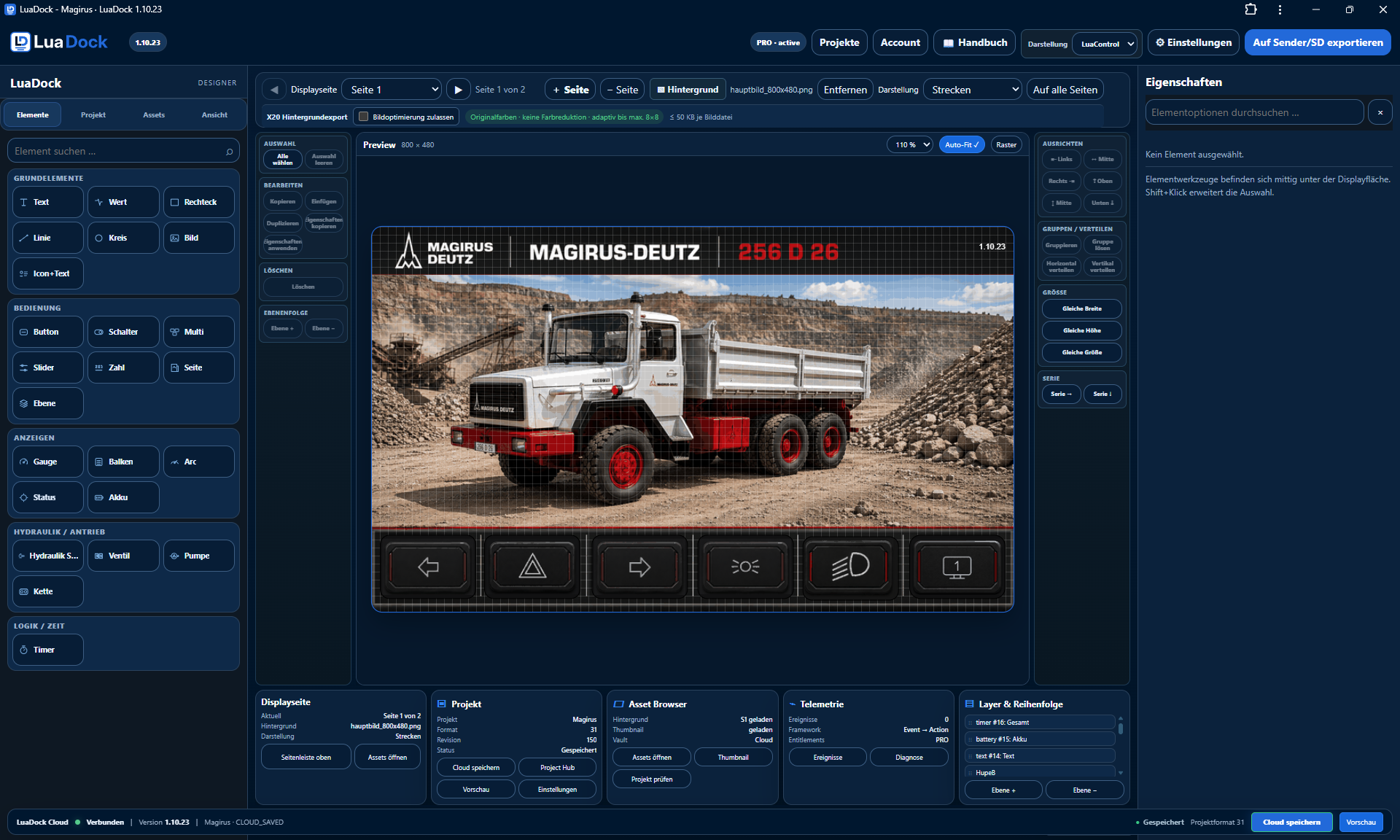Add a Kette track element
This screenshot has width=1400, height=840.
pos(48,591)
